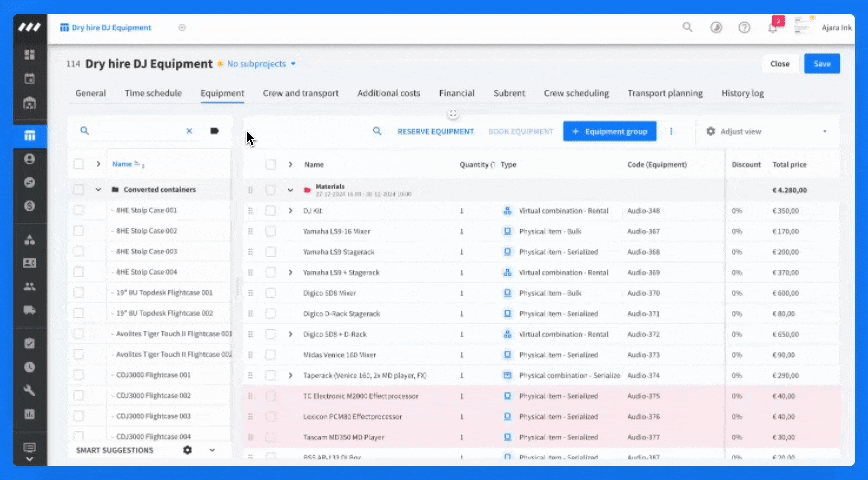Open the equipment shapes icon in the sidebar
The image size is (868, 480).
[x=30, y=240]
